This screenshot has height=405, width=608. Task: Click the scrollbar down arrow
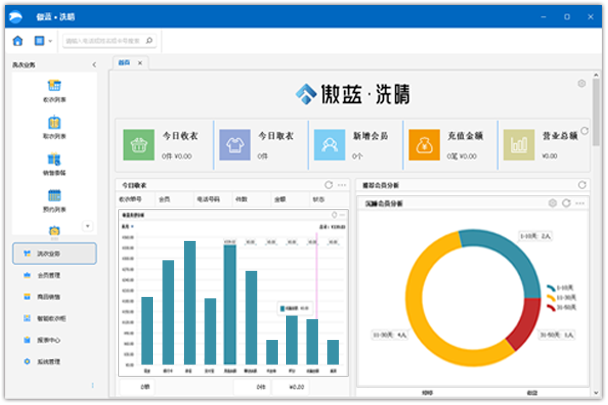click(x=596, y=393)
